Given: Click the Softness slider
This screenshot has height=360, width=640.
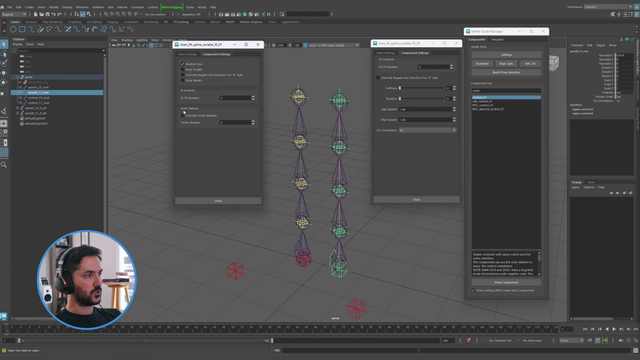Looking at the screenshot, I should [422, 88].
